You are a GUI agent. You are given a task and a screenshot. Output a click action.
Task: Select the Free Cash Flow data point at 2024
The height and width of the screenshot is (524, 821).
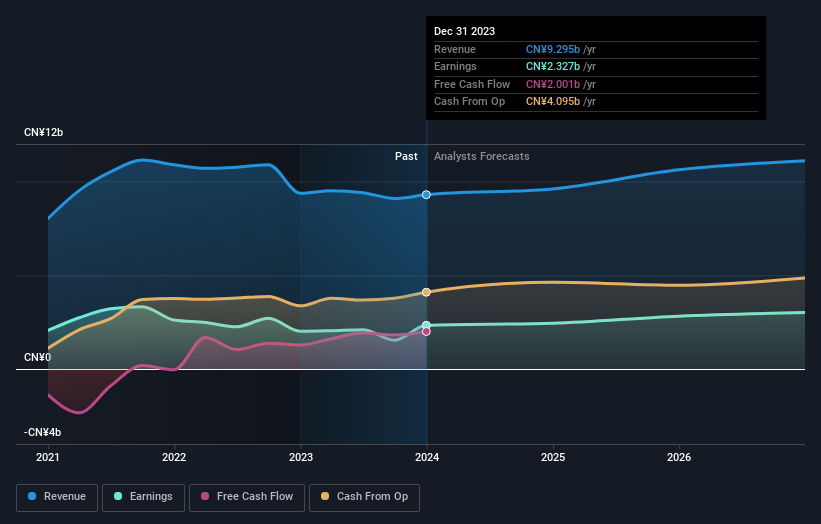click(x=426, y=331)
